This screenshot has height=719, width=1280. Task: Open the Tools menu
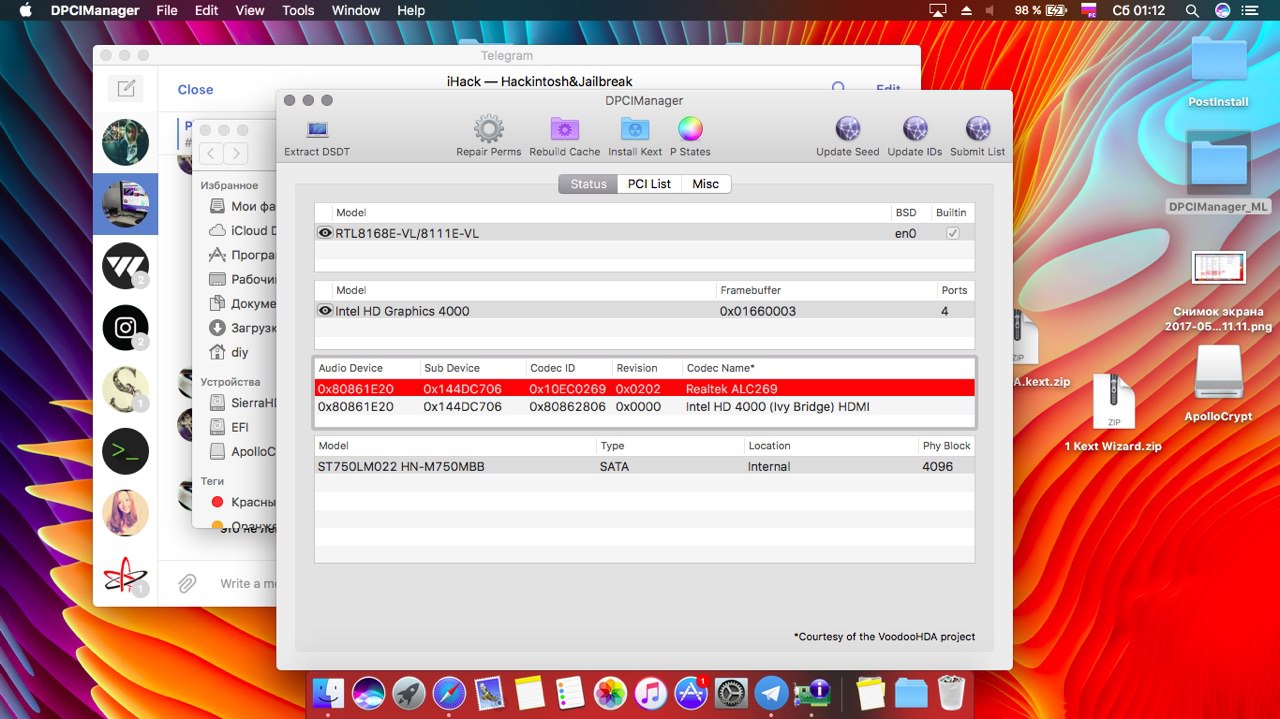coord(298,10)
